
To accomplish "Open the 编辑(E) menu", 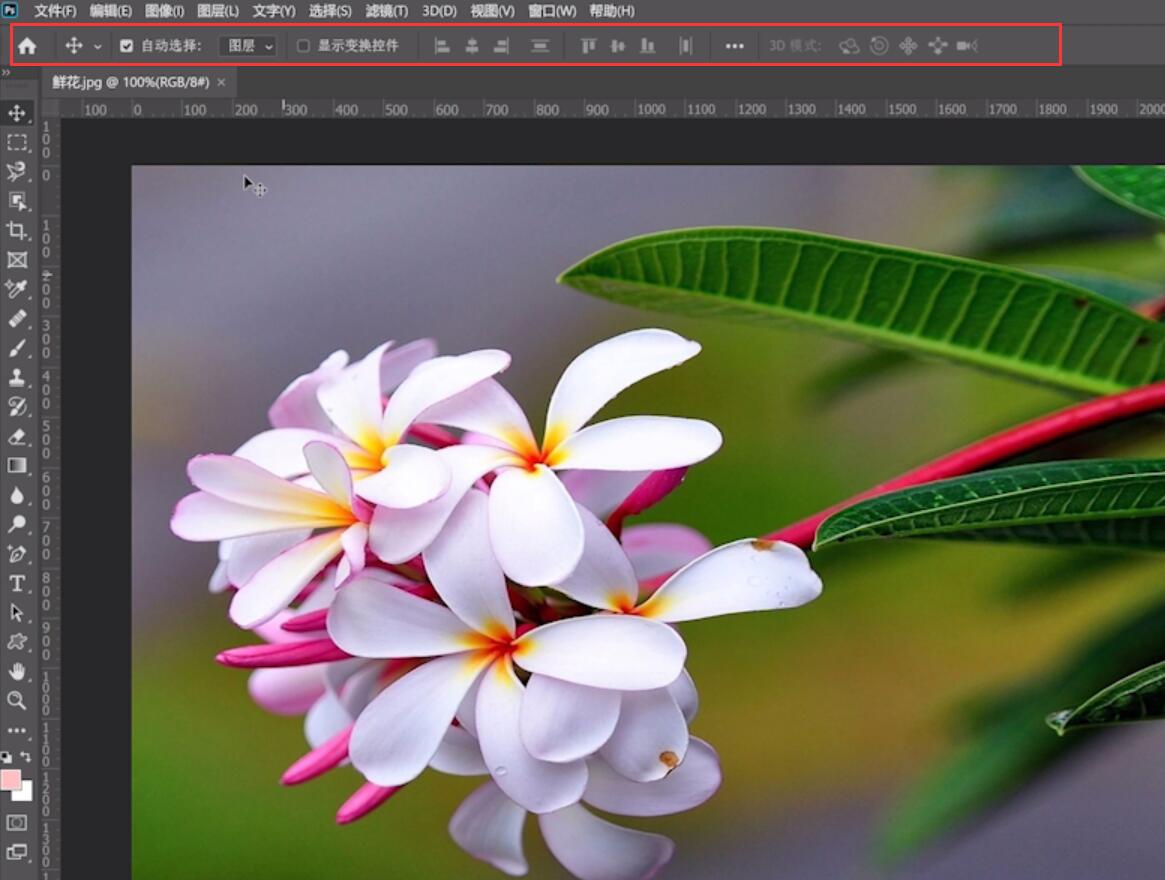I will (111, 11).
